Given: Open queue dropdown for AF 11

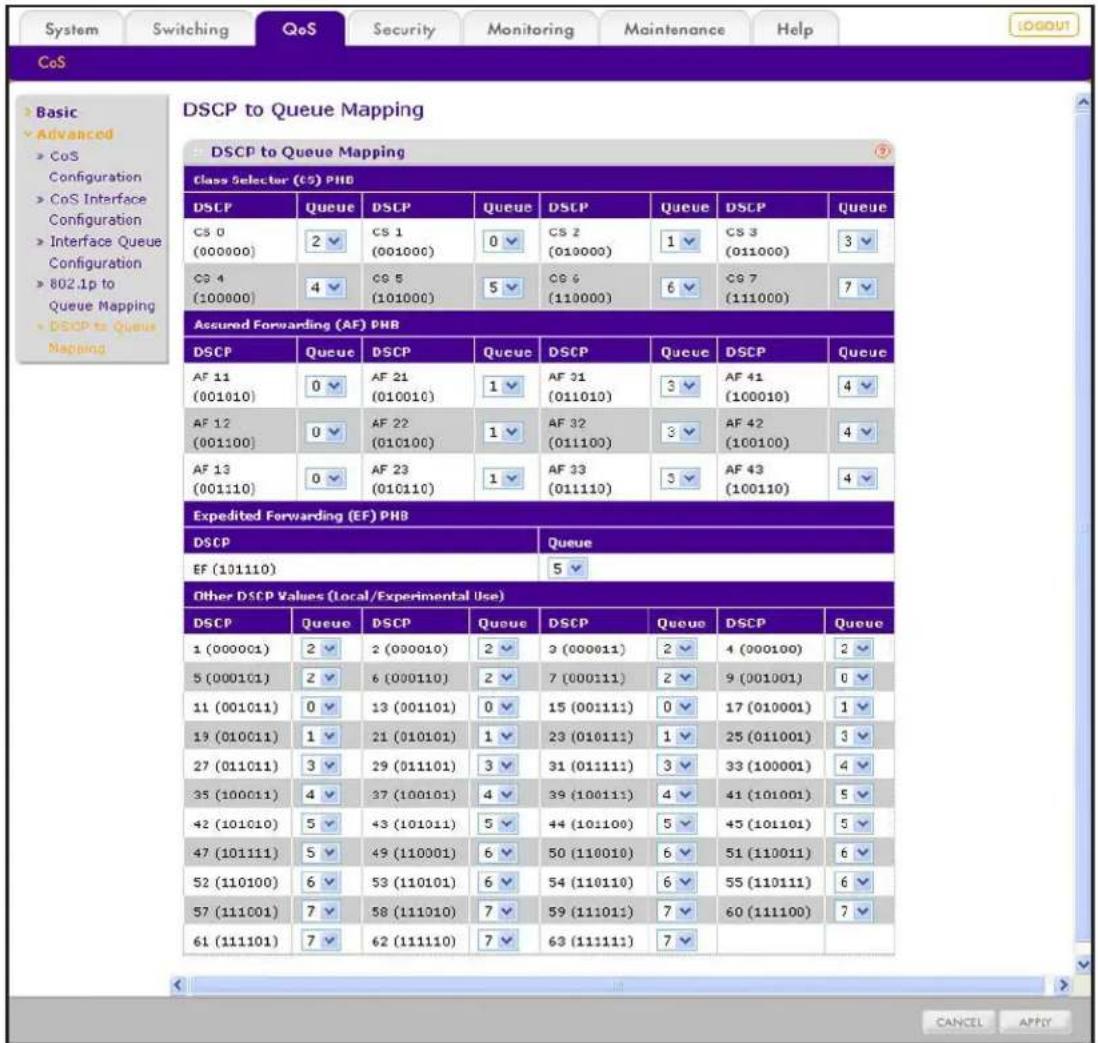Looking at the screenshot, I should coord(326,387).
